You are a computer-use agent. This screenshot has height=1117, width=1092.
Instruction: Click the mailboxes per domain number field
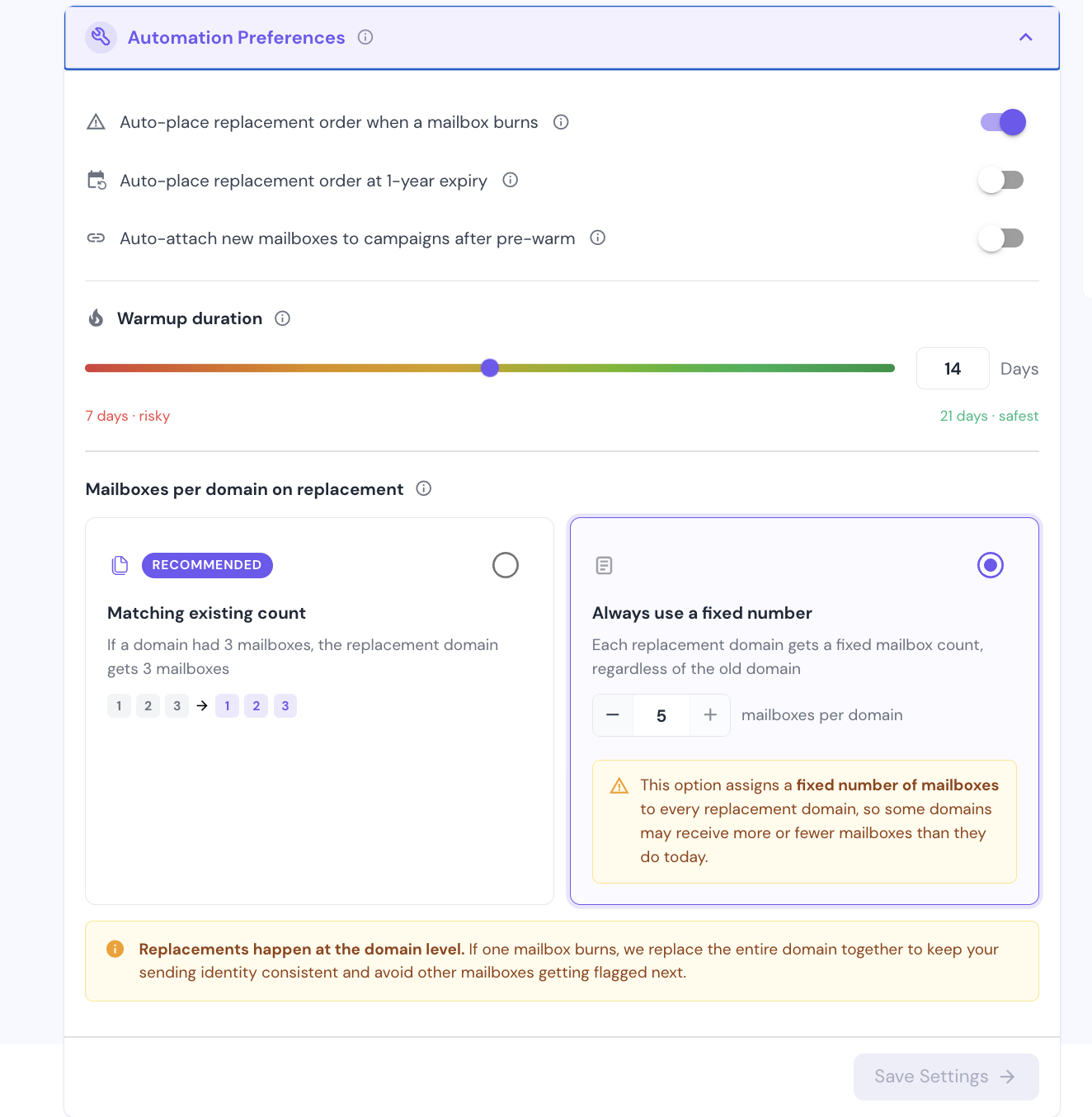point(661,715)
